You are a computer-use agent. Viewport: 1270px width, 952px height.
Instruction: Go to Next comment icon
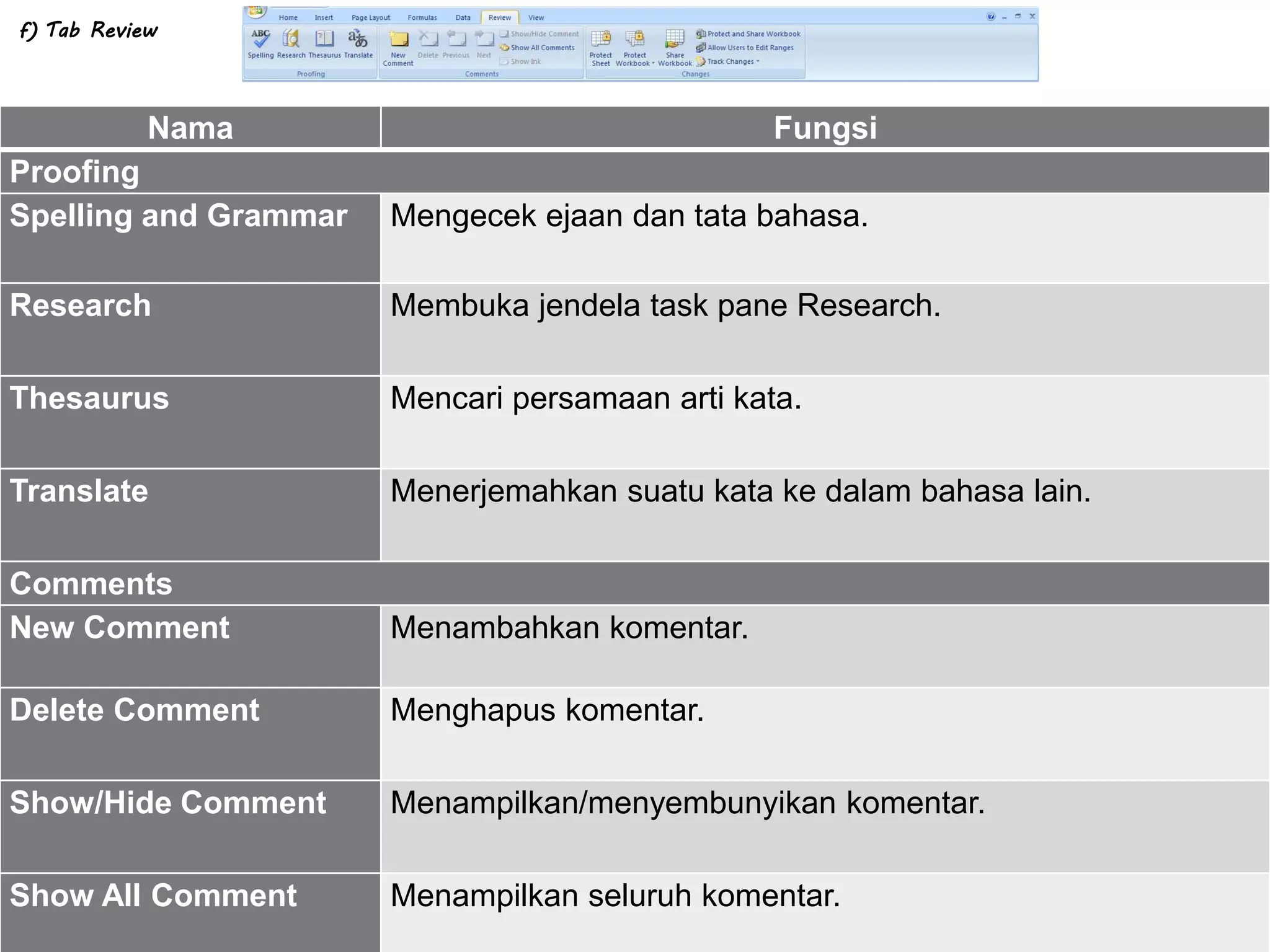(x=484, y=40)
